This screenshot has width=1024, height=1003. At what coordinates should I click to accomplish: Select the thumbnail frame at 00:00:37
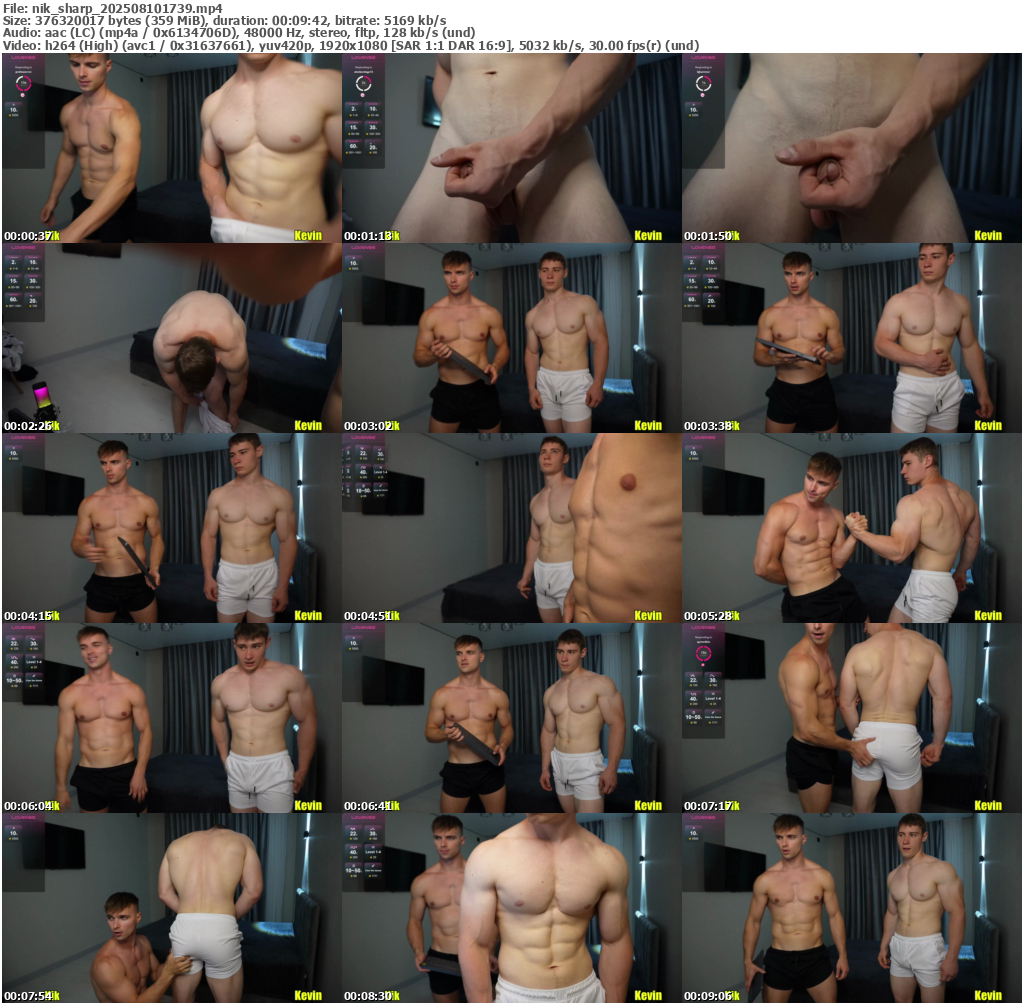(x=172, y=148)
